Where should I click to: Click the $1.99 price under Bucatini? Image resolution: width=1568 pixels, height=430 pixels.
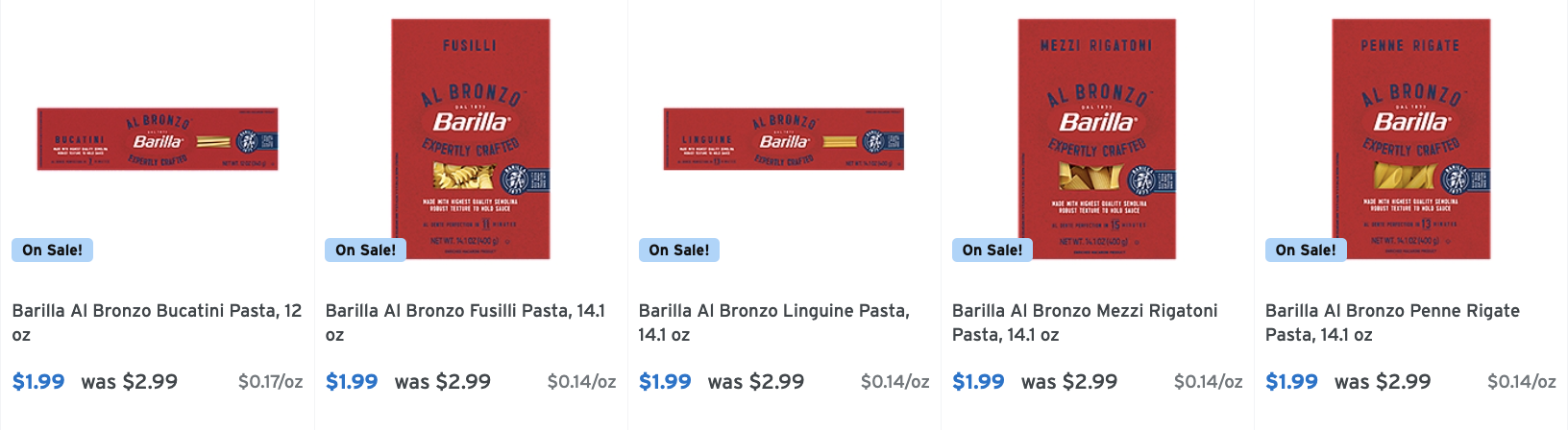pyautogui.click(x=38, y=382)
